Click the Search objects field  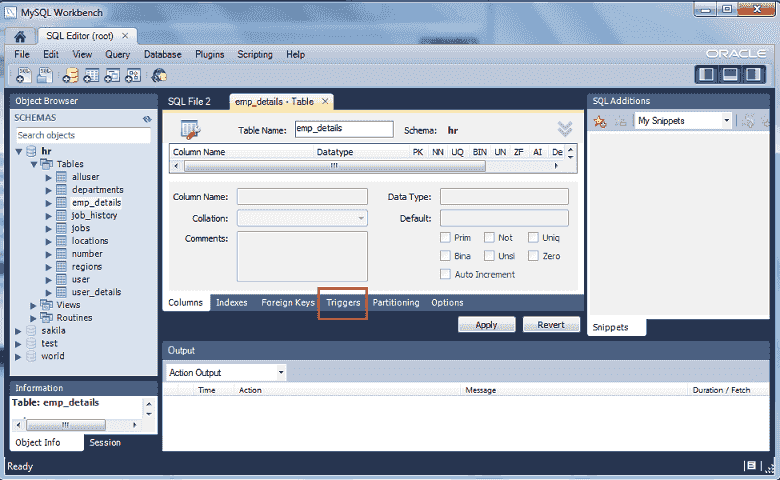(83, 135)
